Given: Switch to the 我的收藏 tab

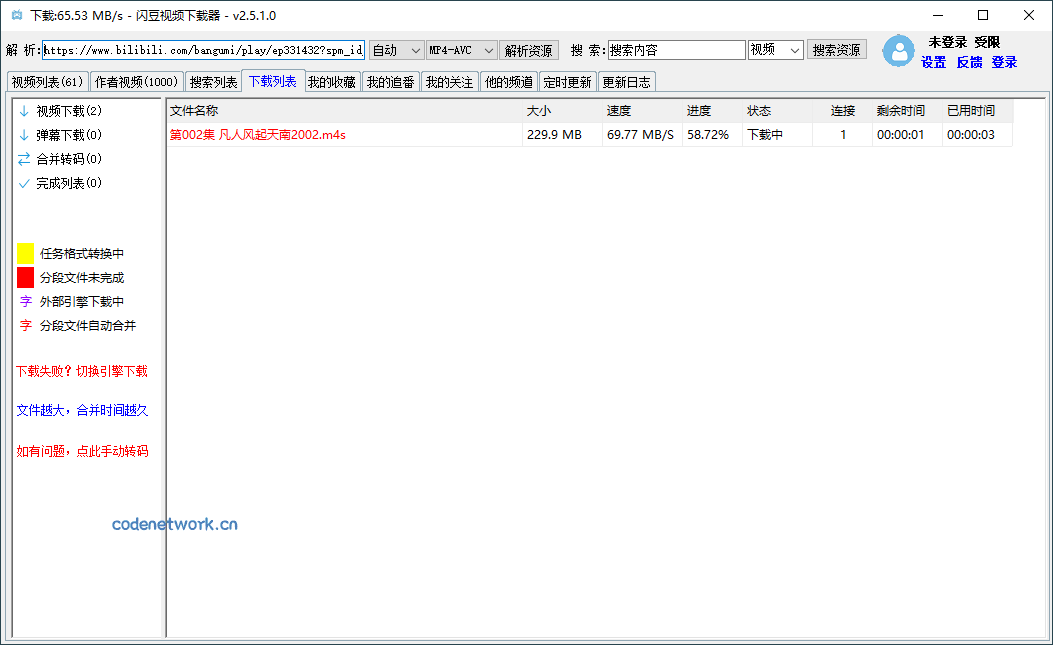Looking at the screenshot, I should click(x=331, y=81).
